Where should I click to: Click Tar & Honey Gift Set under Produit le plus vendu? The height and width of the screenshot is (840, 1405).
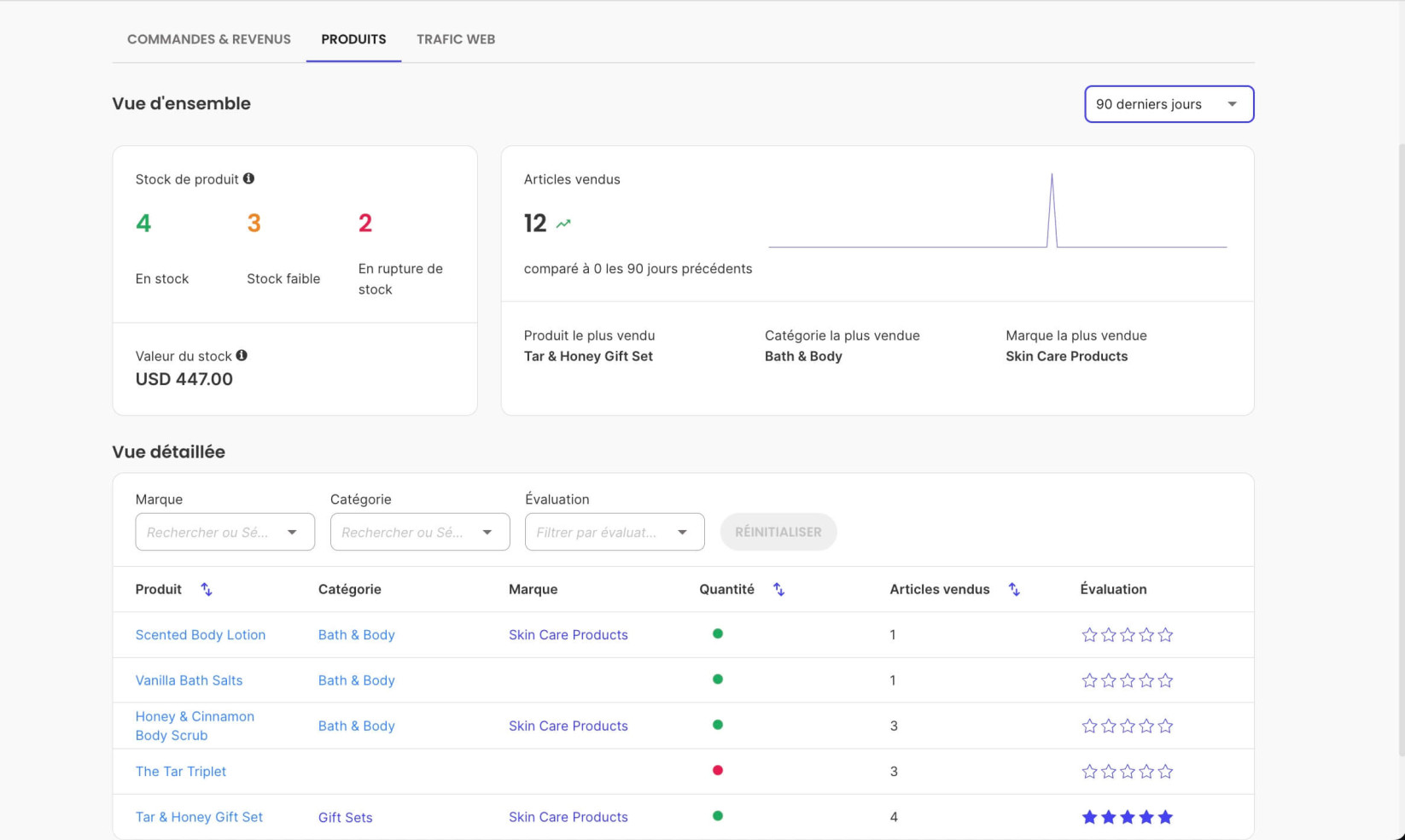[x=588, y=356]
